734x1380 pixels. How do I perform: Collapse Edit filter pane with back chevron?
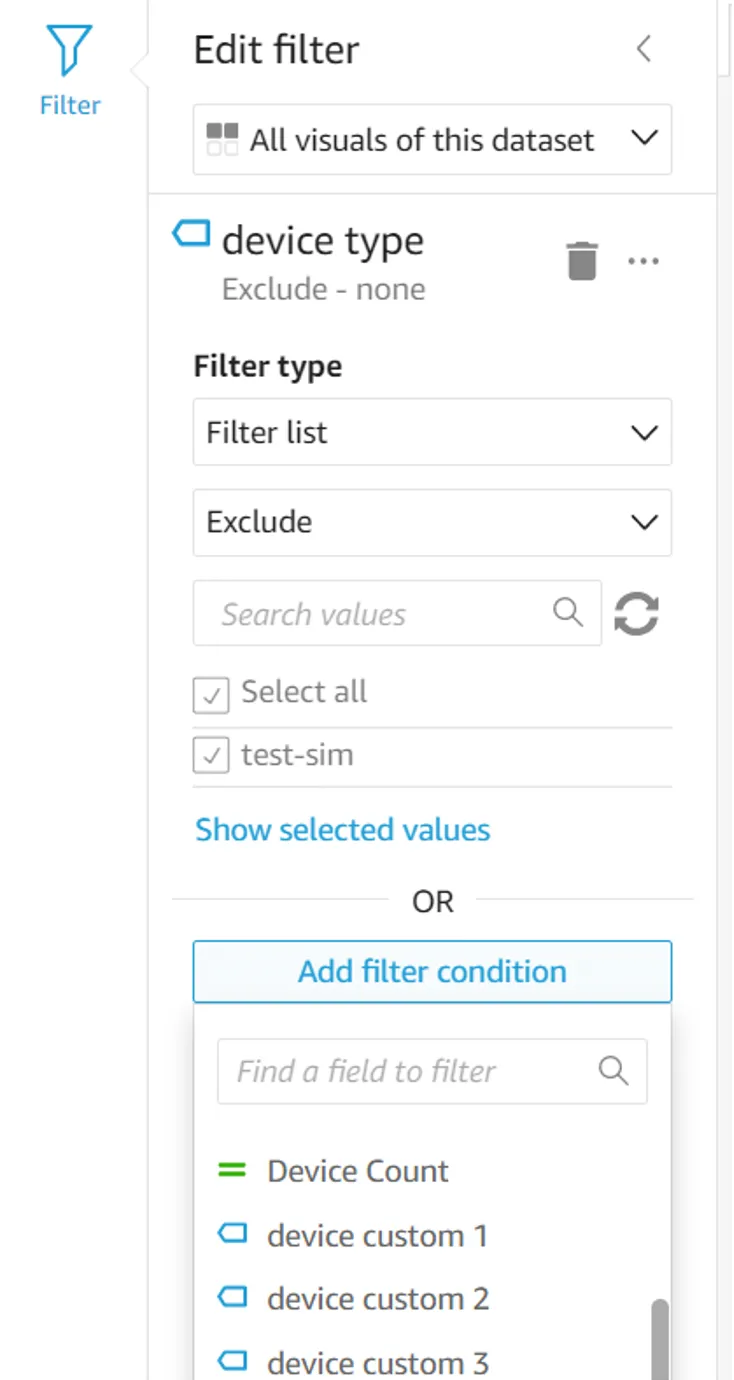[x=645, y=48]
